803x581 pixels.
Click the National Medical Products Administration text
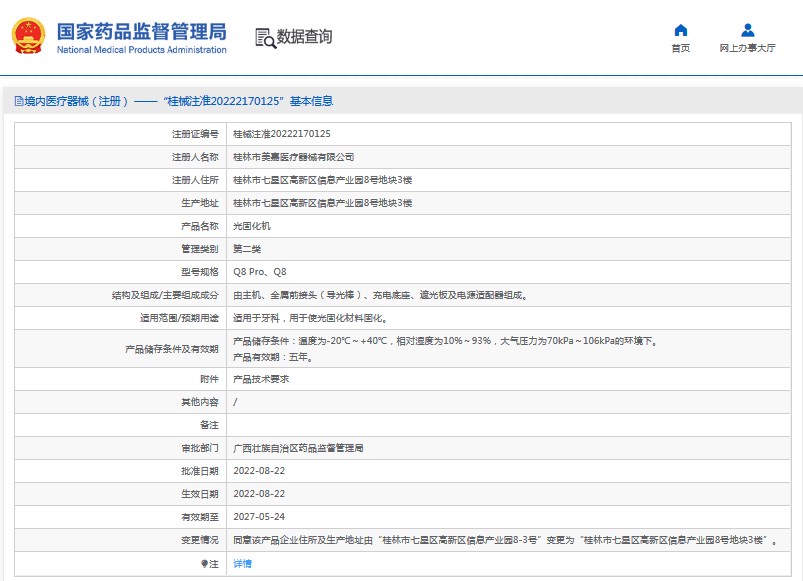click(x=141, y=50)
